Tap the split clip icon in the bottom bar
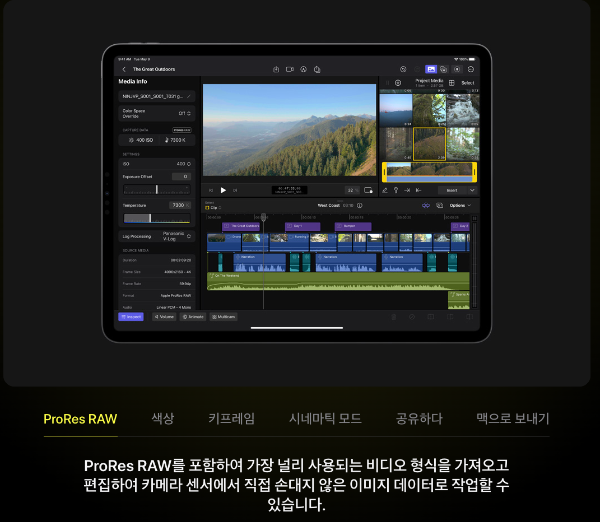This screenshot has height=522, width=600. [431, 317]
